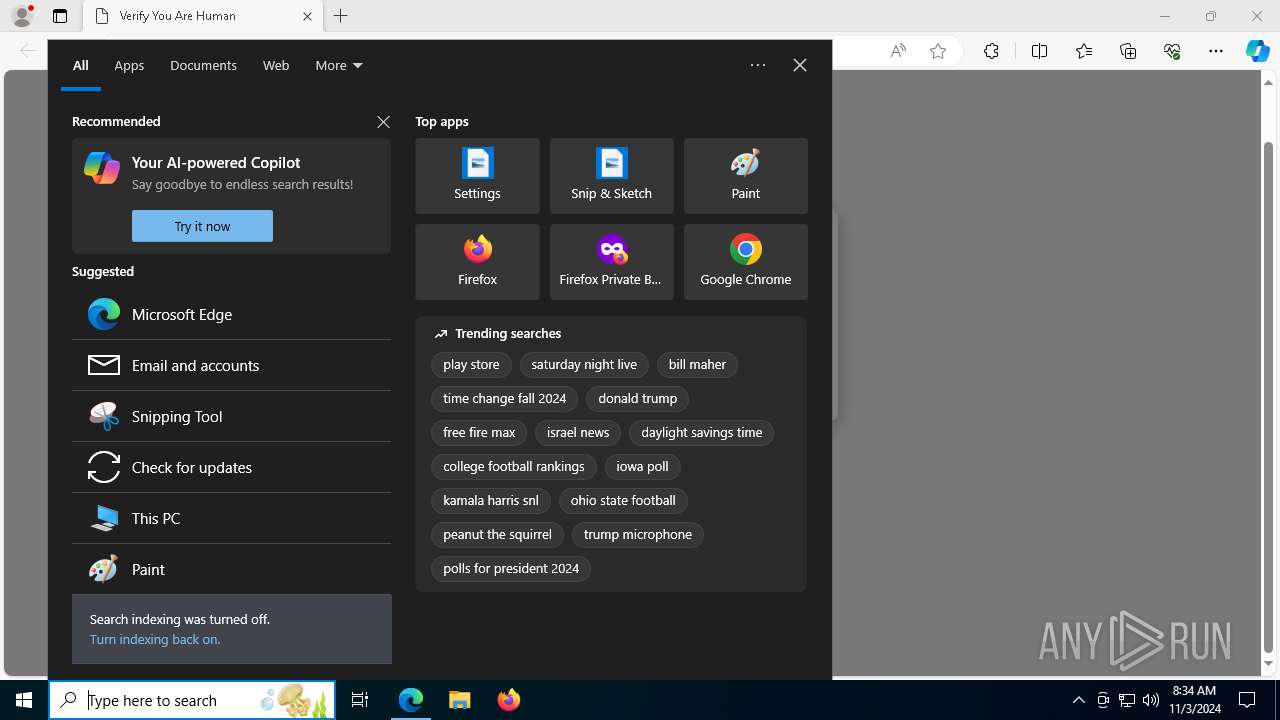
Task: Click Turn indexing back on link
Action: (x=155, y=639)
